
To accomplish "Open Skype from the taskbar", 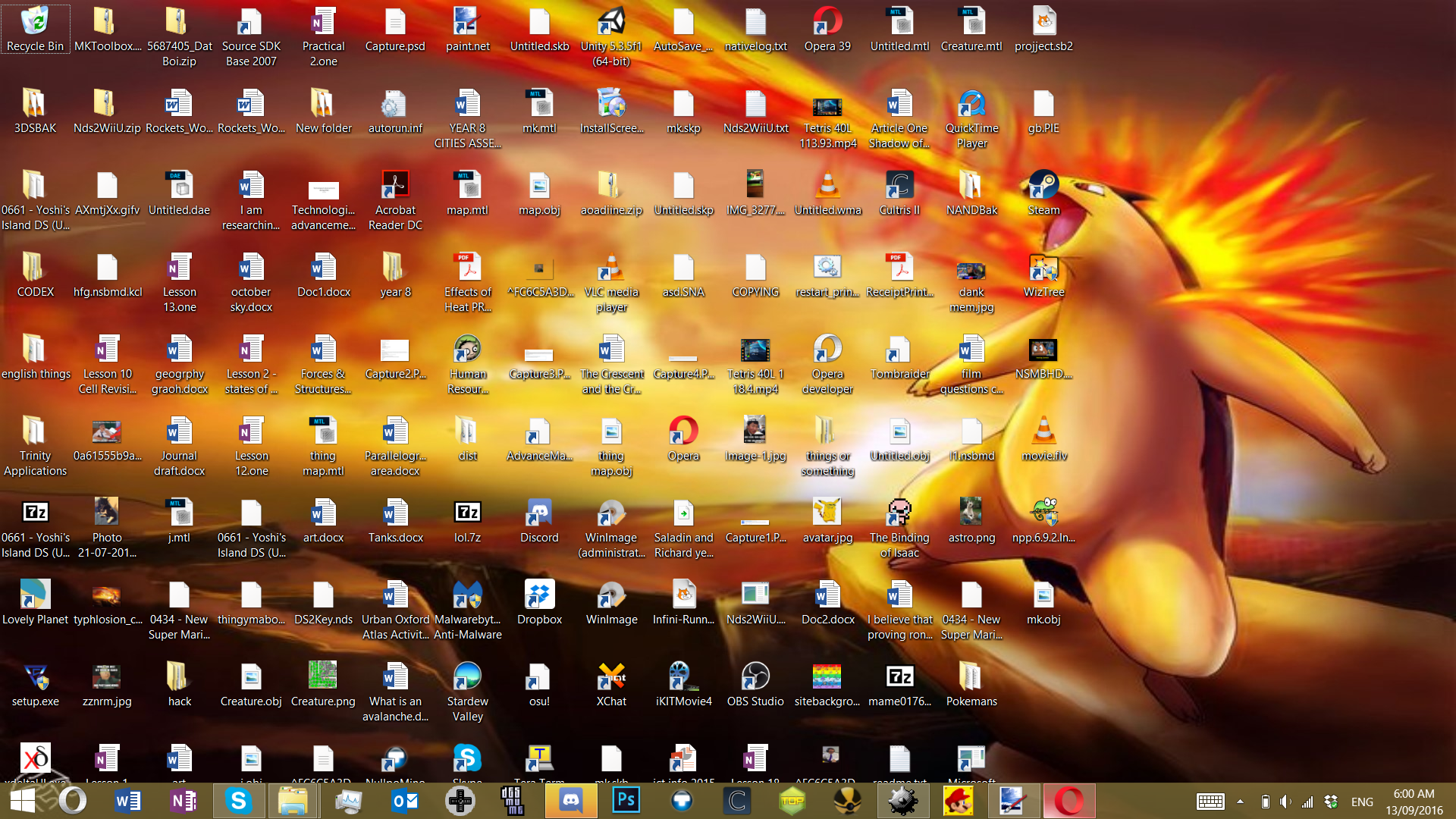I will click(x=238, y=800).
